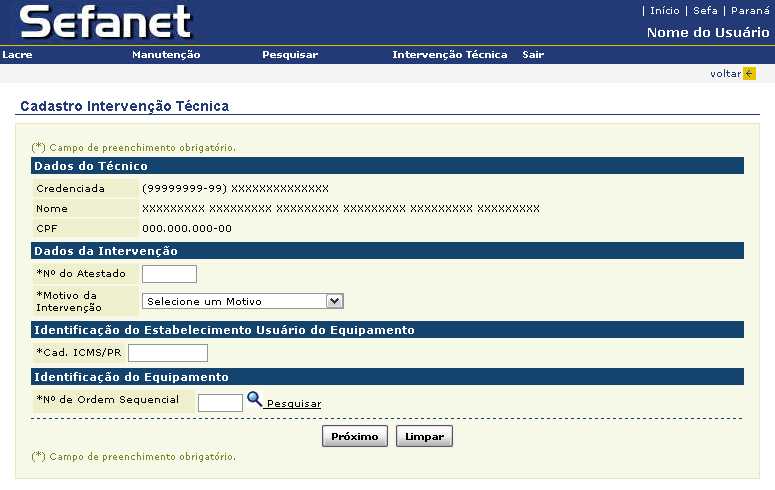Click the Sefanet logo
775x490 pixels.
[x=105, y=22]
